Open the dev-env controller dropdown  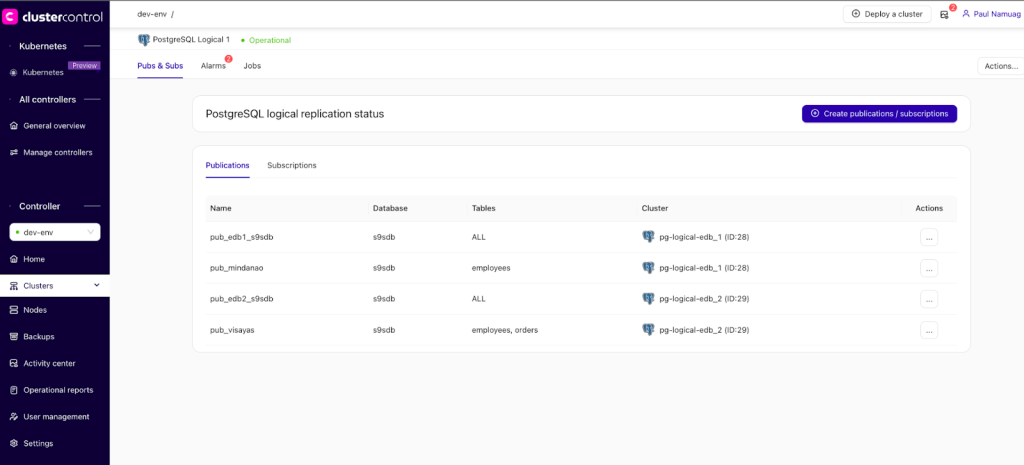pos(55,232)
